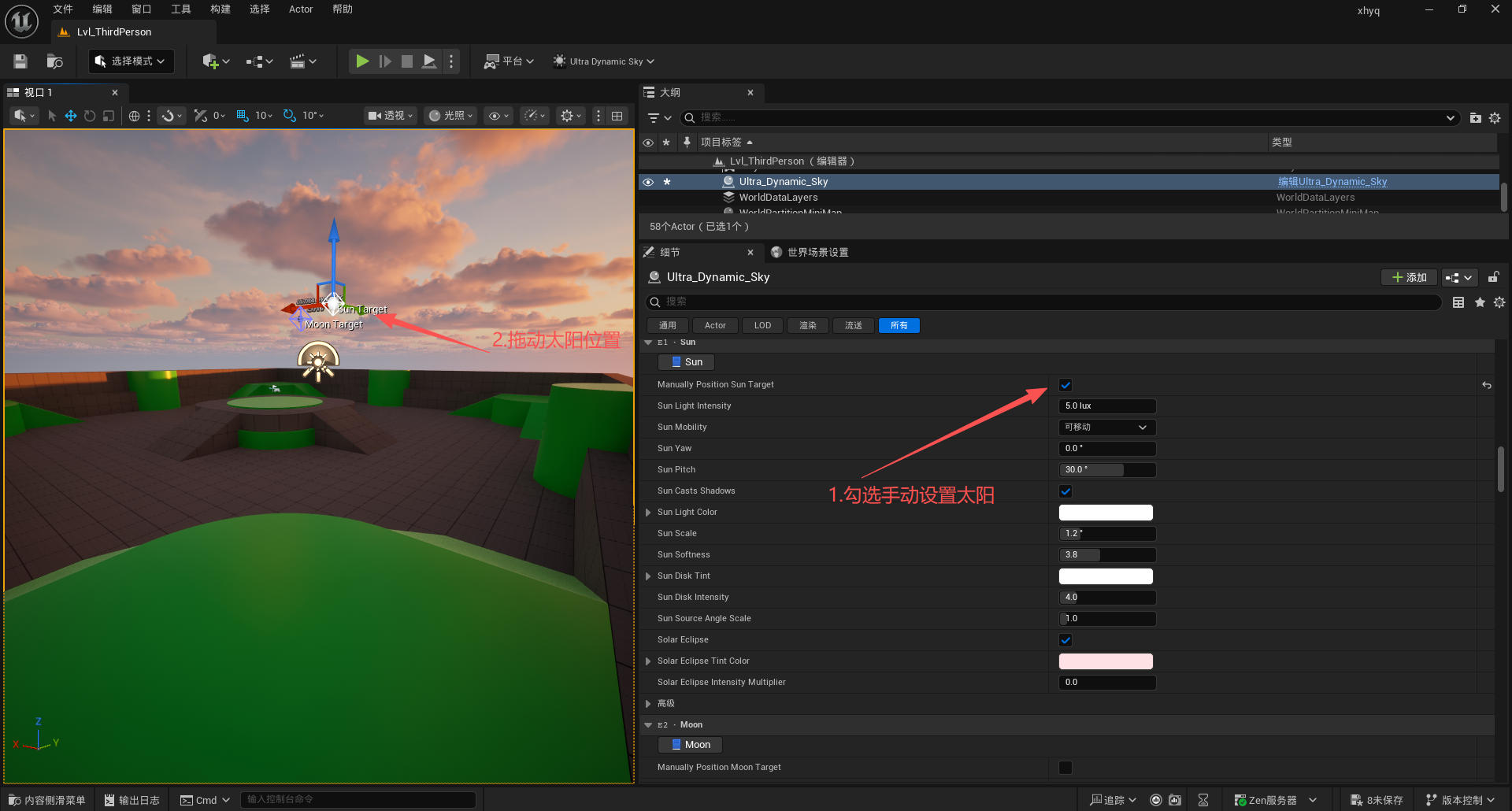Select the LOD filter tab in Details
The image size is (1512, 811).
point(762,325)
